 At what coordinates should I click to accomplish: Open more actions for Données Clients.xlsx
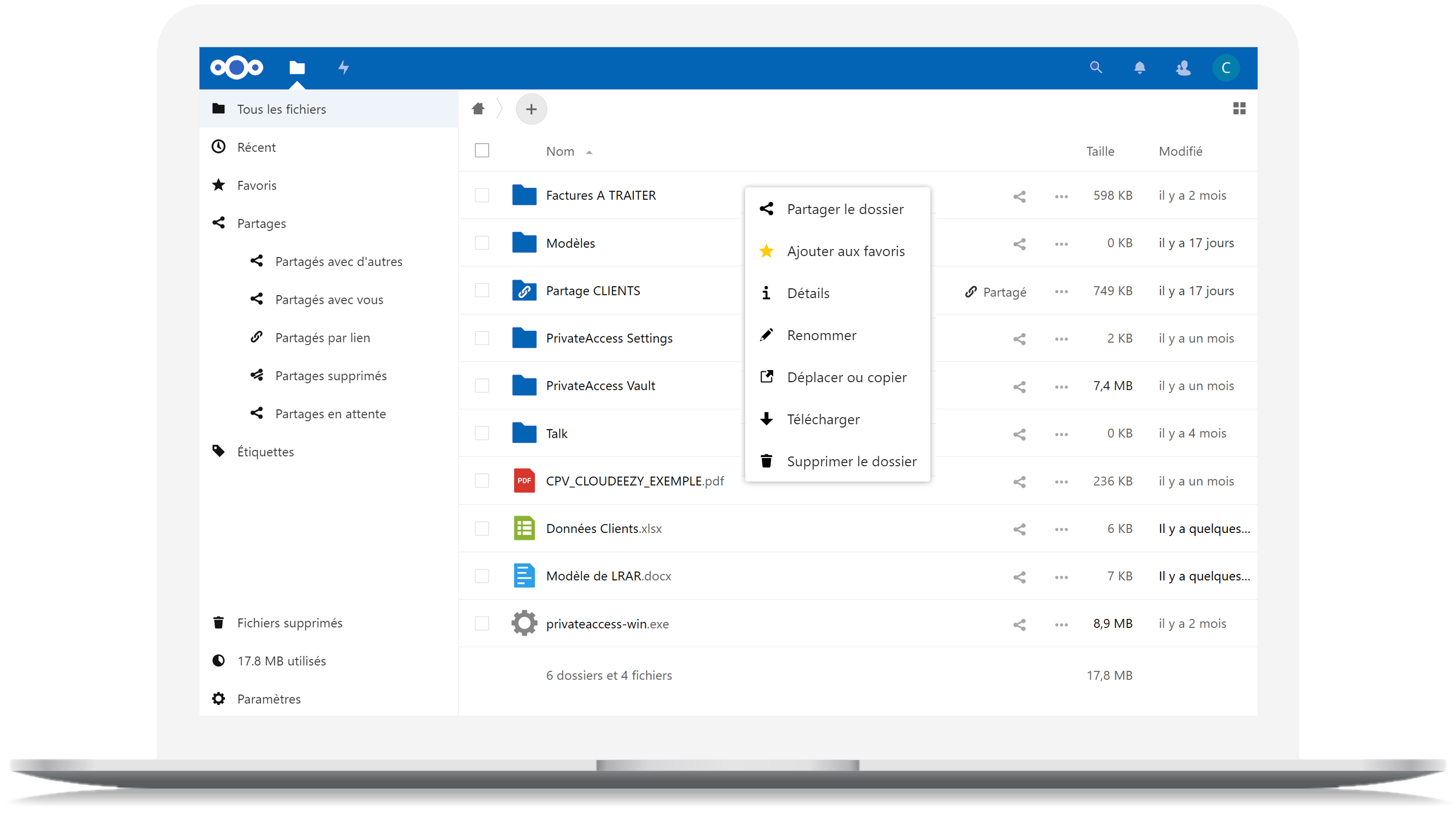coord(1061,530)
